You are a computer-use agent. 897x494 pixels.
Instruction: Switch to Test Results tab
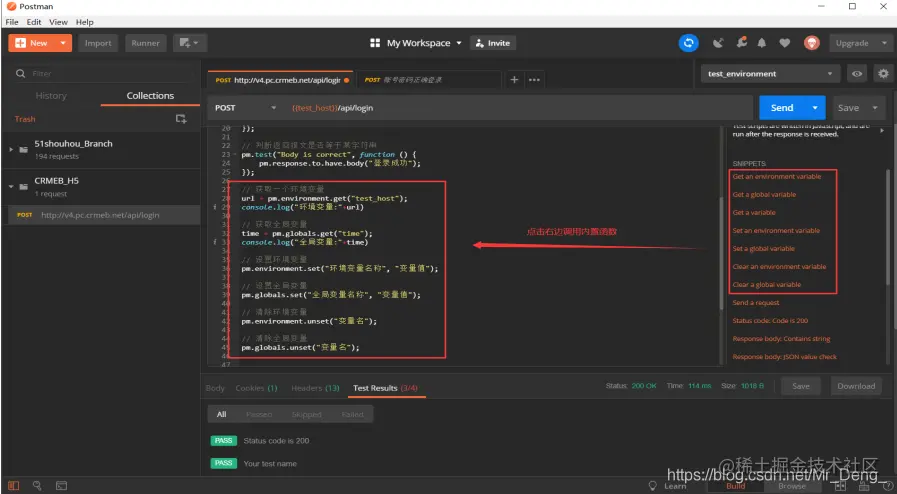pyautogui.click(x=385, y=388)
